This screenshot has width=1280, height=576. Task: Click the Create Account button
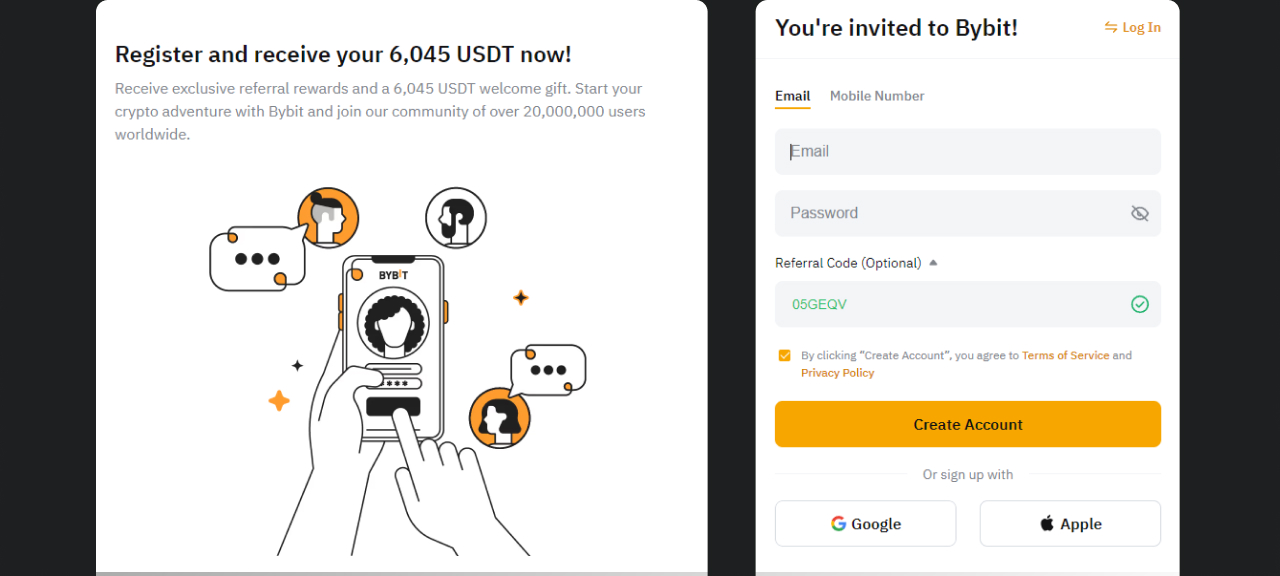click(x=968, y=424)
